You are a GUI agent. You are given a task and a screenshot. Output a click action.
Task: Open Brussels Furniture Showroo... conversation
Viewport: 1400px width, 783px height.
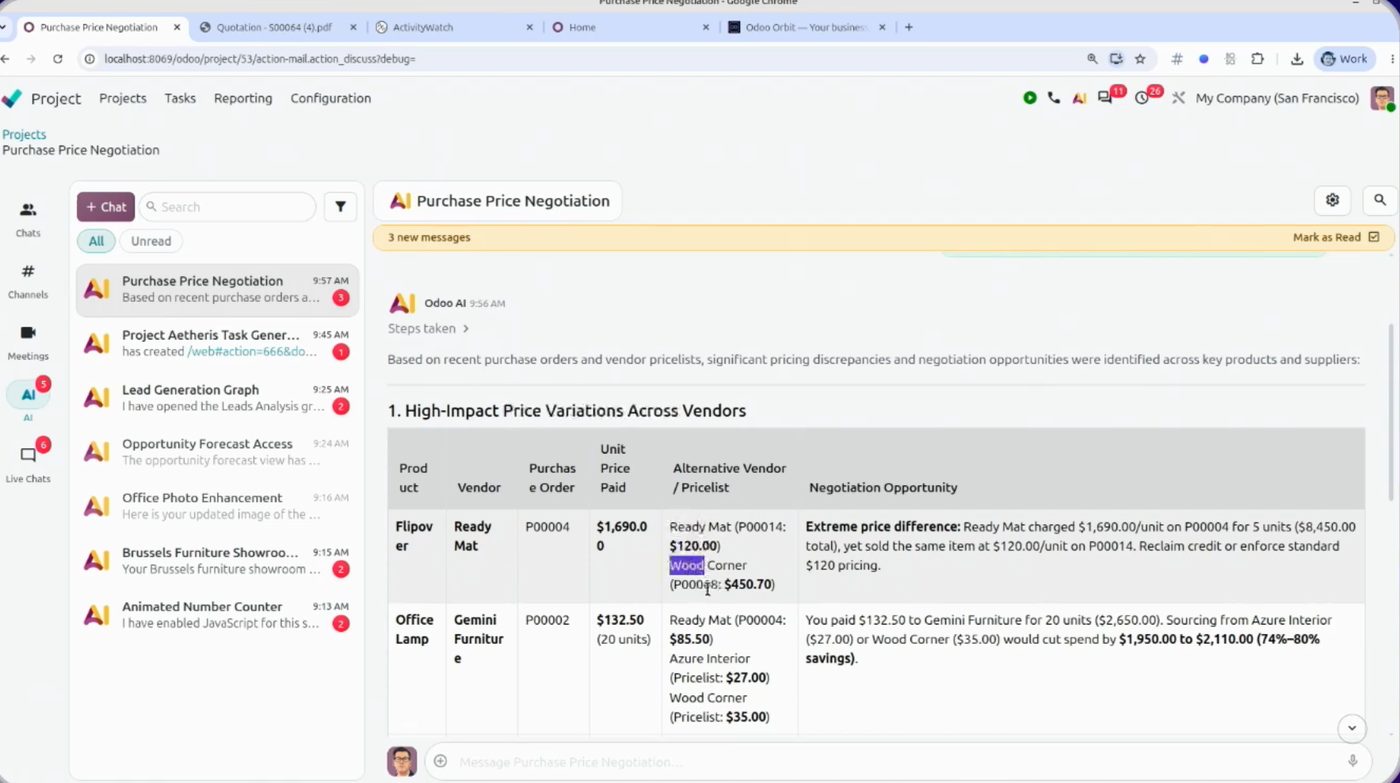point(217,560)
